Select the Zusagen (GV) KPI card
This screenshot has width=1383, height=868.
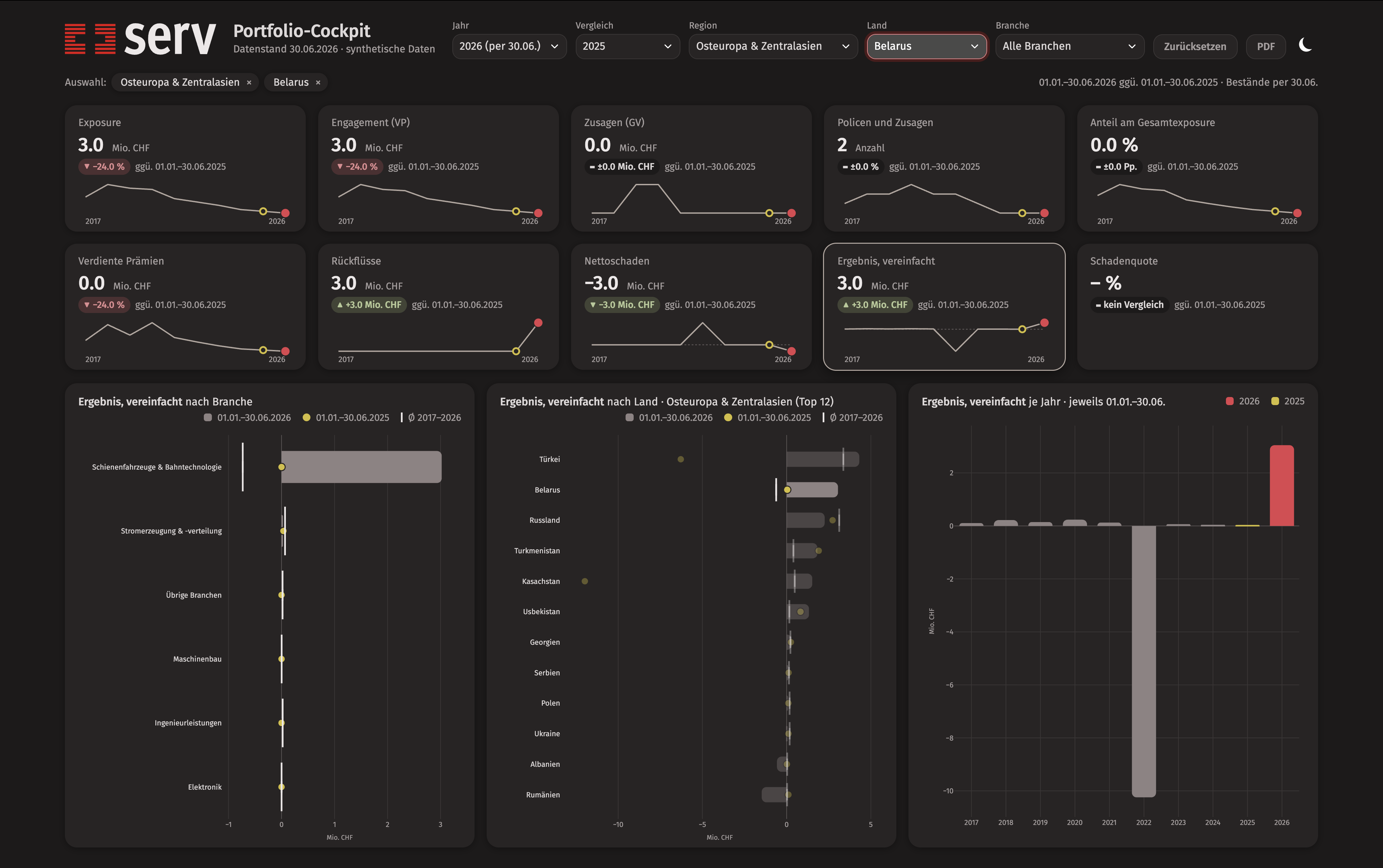click(691, 168)
